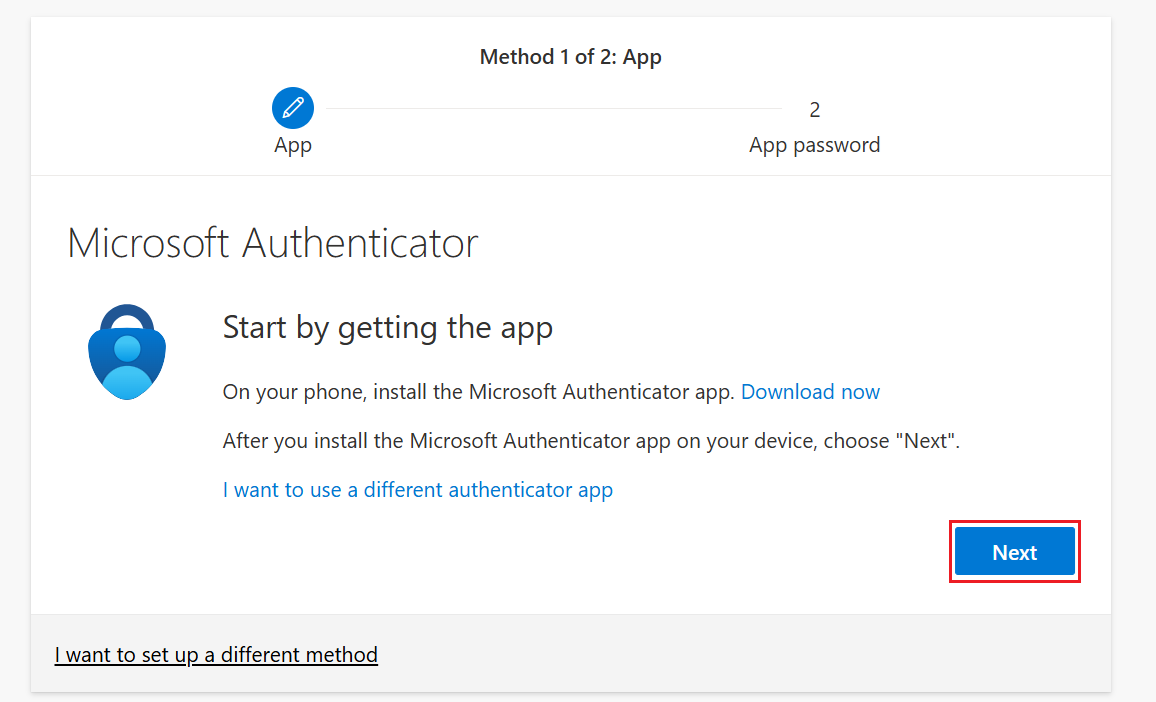Image resolution: width=1156 pixels, height=702 pixels.
Task: Click I want to set up a different method
Action: click(216, 655)
